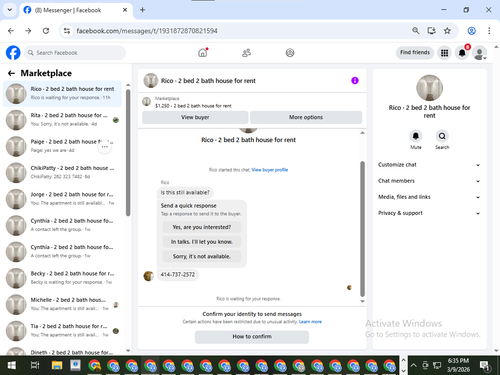Open a new browser tab

[142, 10]
